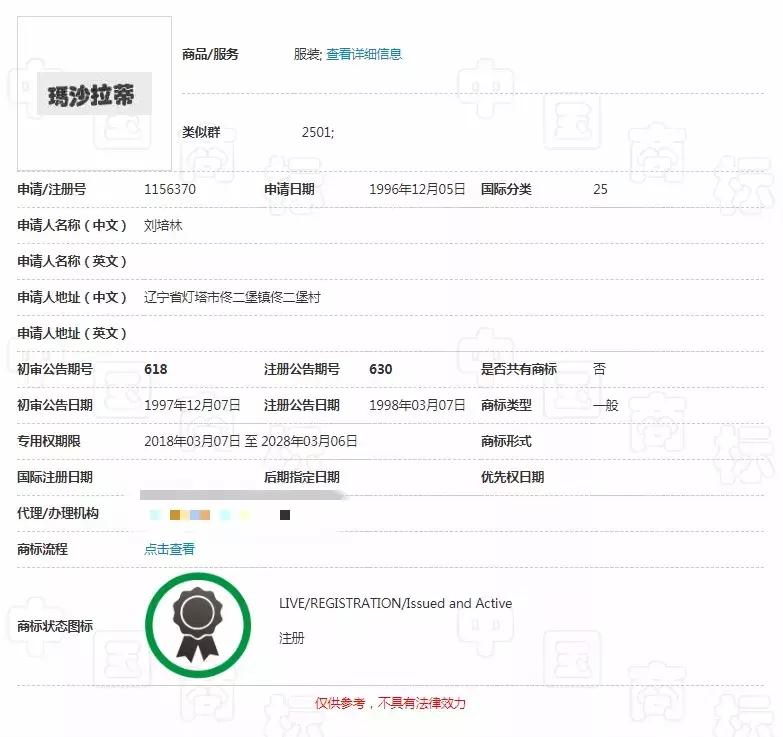Select the 申请/注册号 label
This screenshot has height=737, width=783.
[x=52, y=189]
